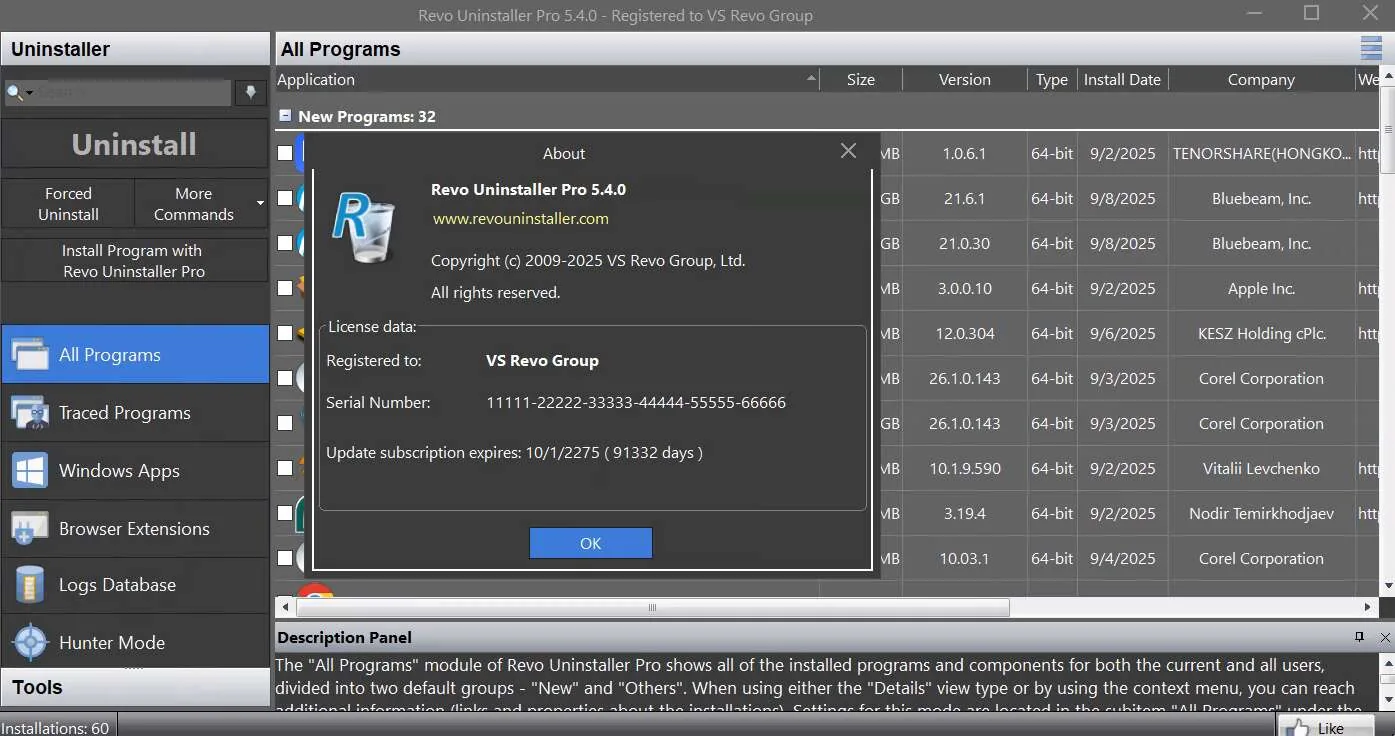This screenshot has height=736, width=1395.
Task: Select the Windows Apps icon
Action: tap(29, 470)
